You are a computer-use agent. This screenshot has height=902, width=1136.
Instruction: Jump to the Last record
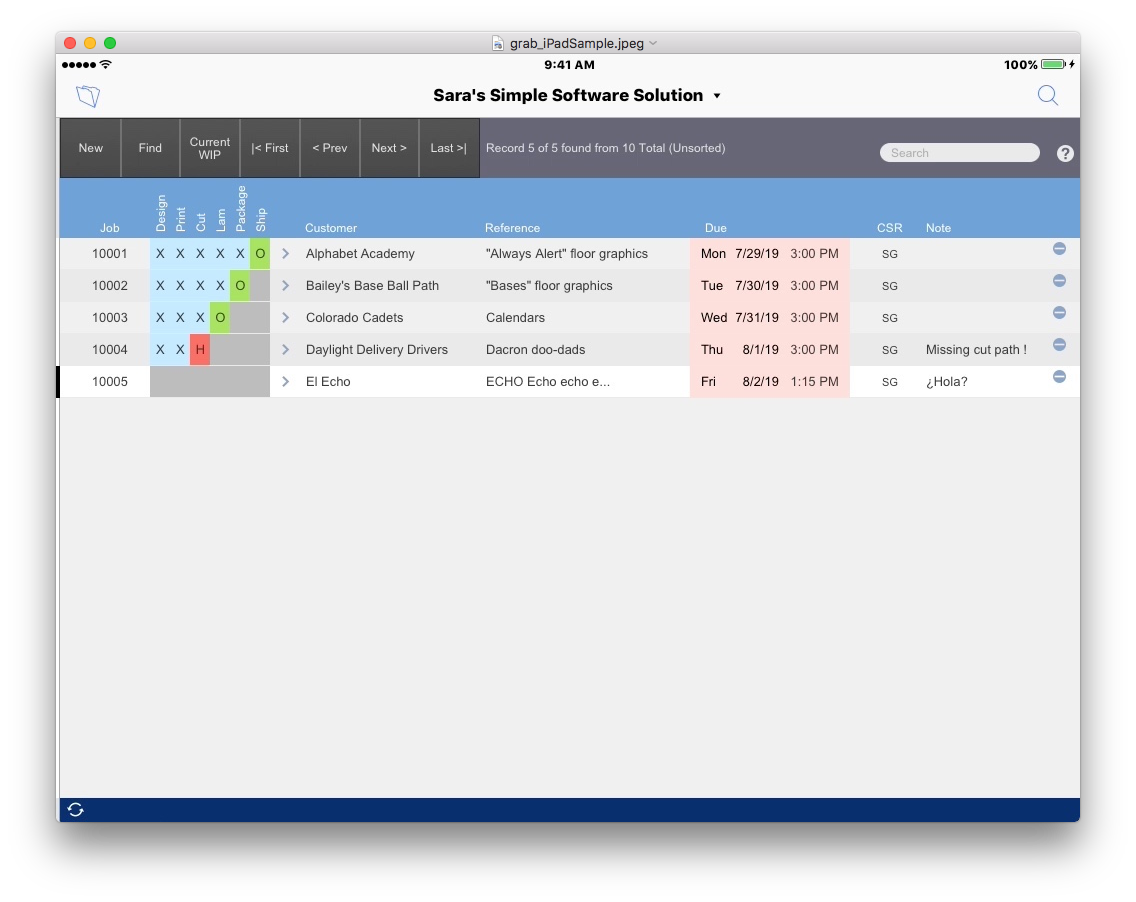[448, 148]
